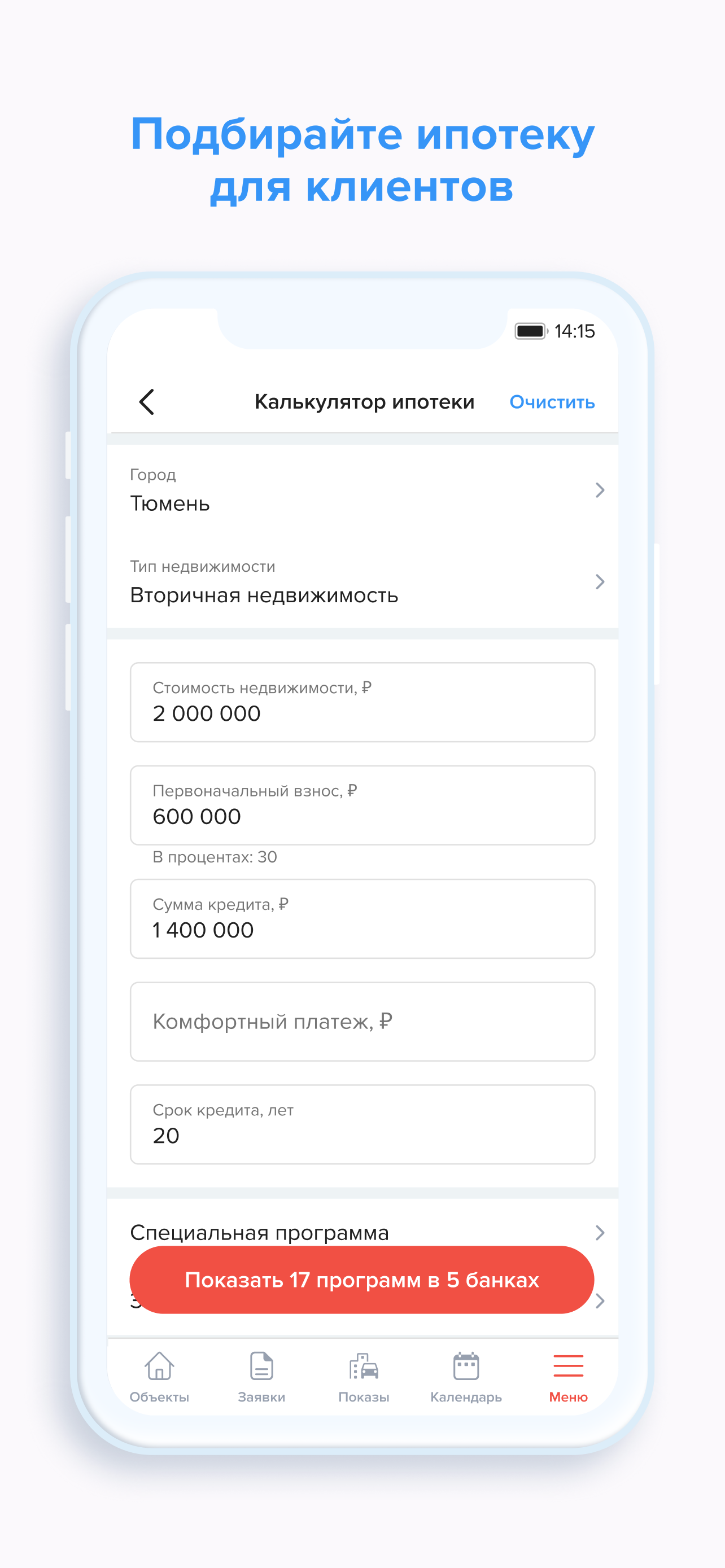Expand the Тип недвижимости chevron
Viewport: 725px width, 1568px height.
click(600, 582)
